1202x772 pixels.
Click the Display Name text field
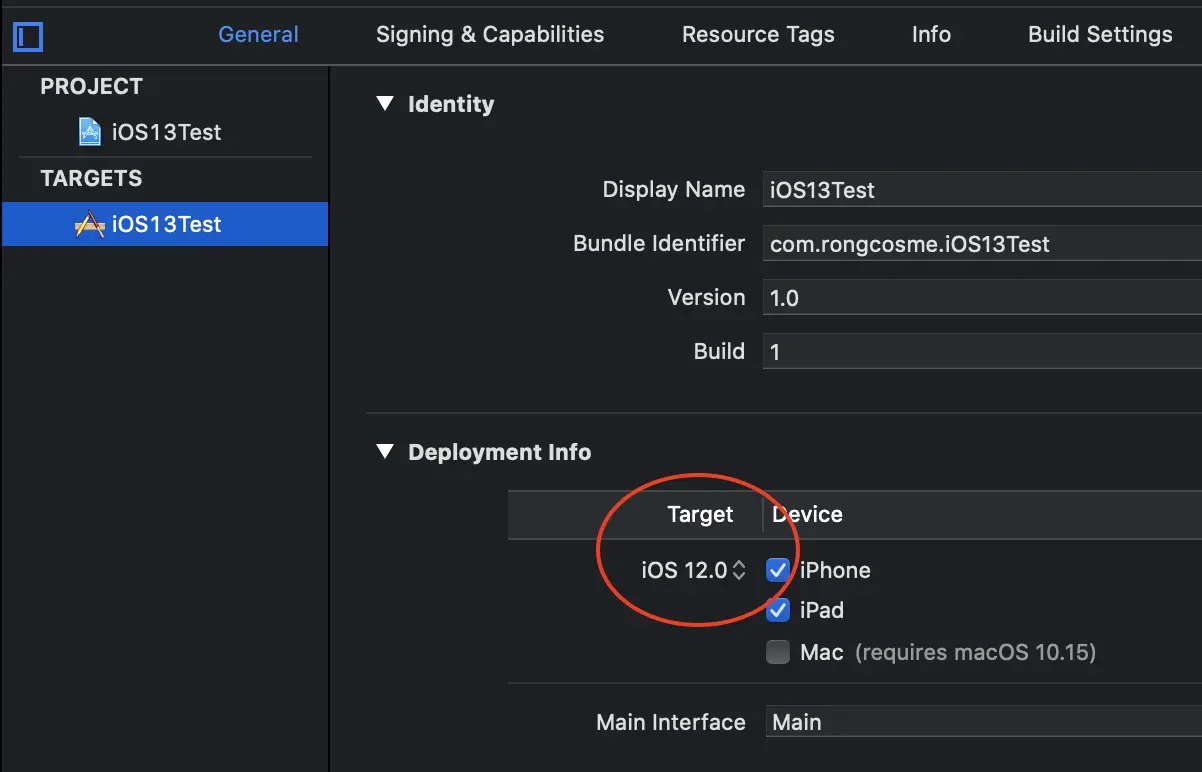[x=982, y=190]
